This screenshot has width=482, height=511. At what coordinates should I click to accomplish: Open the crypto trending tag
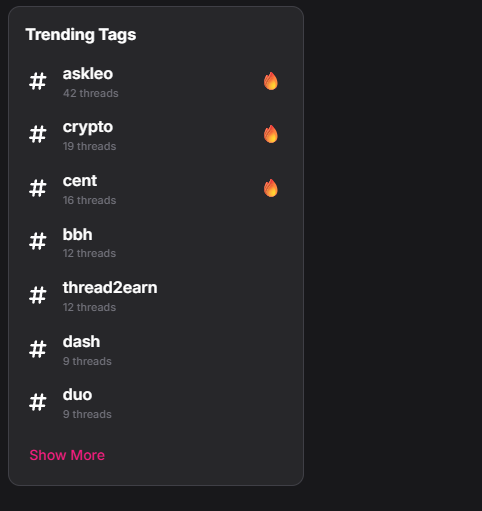(88, 127)
